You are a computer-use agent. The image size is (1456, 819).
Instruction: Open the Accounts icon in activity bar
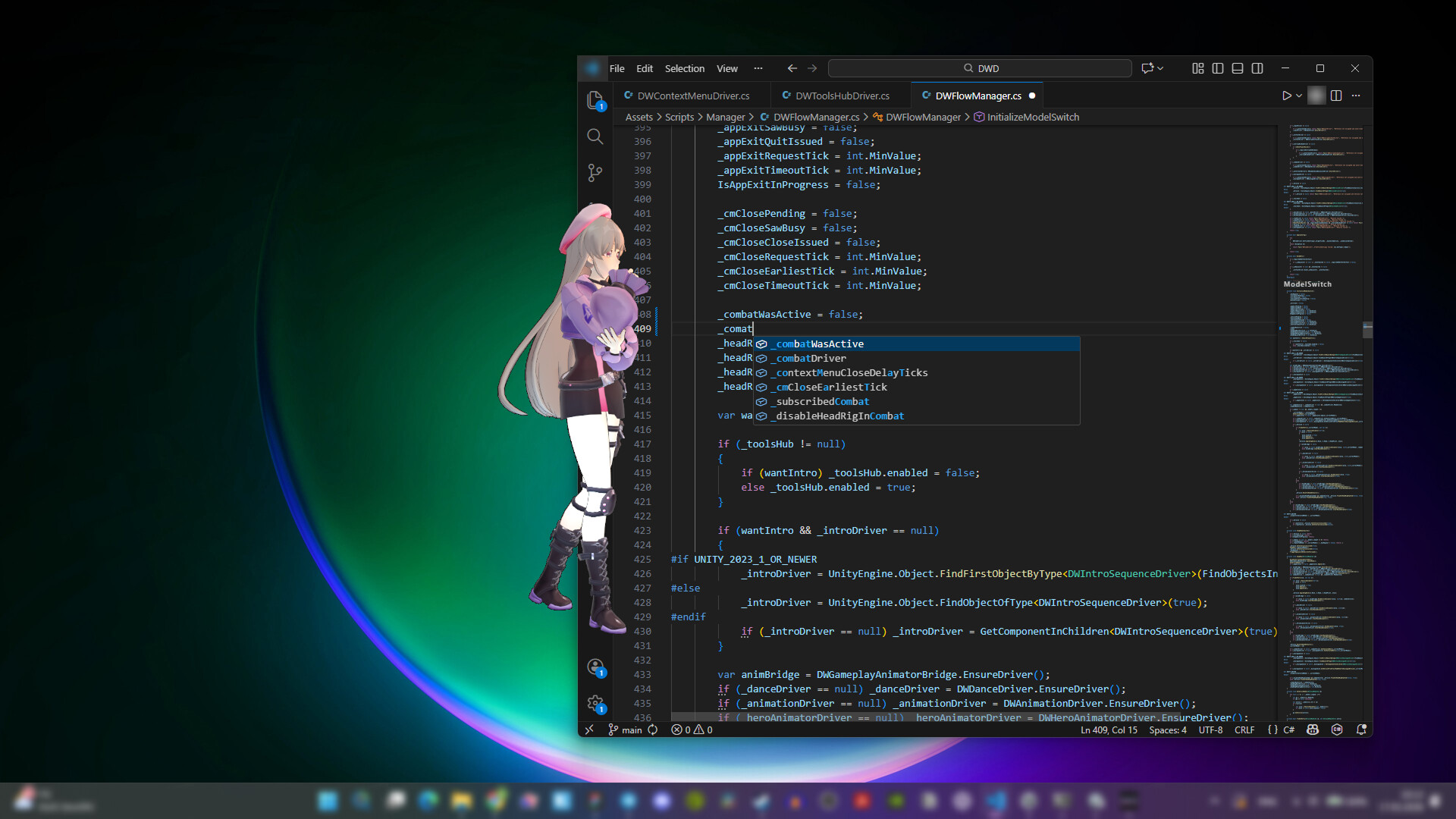coord(595,667)
